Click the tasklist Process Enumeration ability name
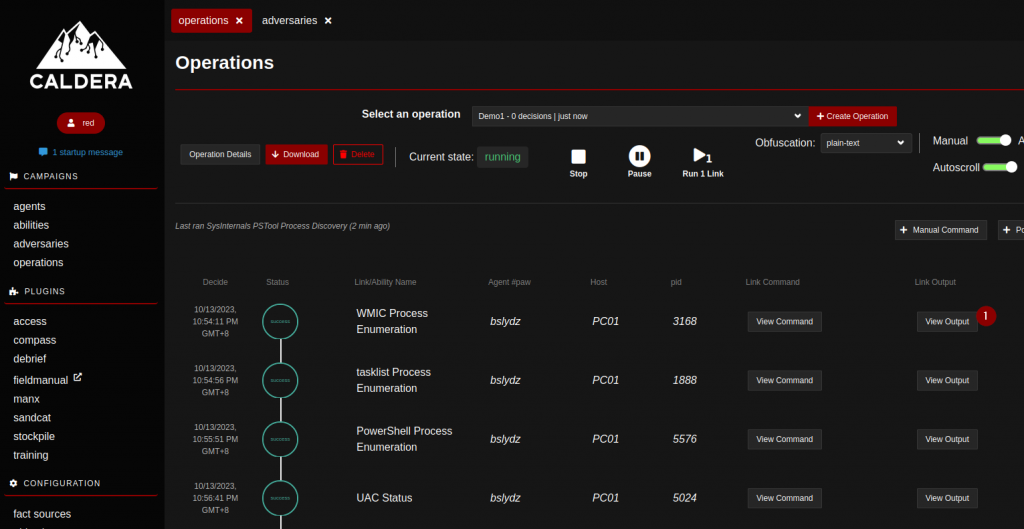Viewport: 1024px width, 529px height. (393, 380)
